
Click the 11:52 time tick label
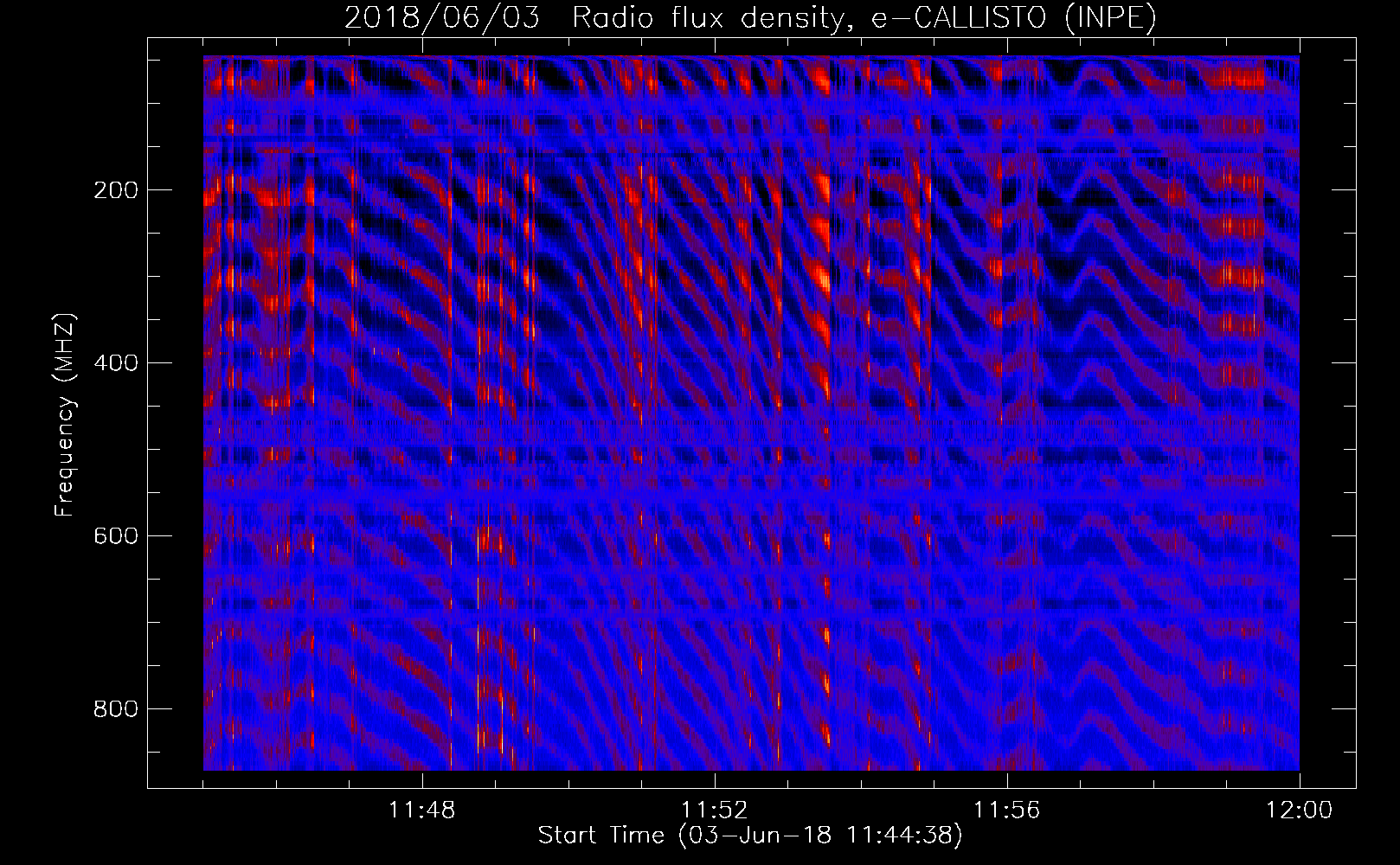(714, 811)
